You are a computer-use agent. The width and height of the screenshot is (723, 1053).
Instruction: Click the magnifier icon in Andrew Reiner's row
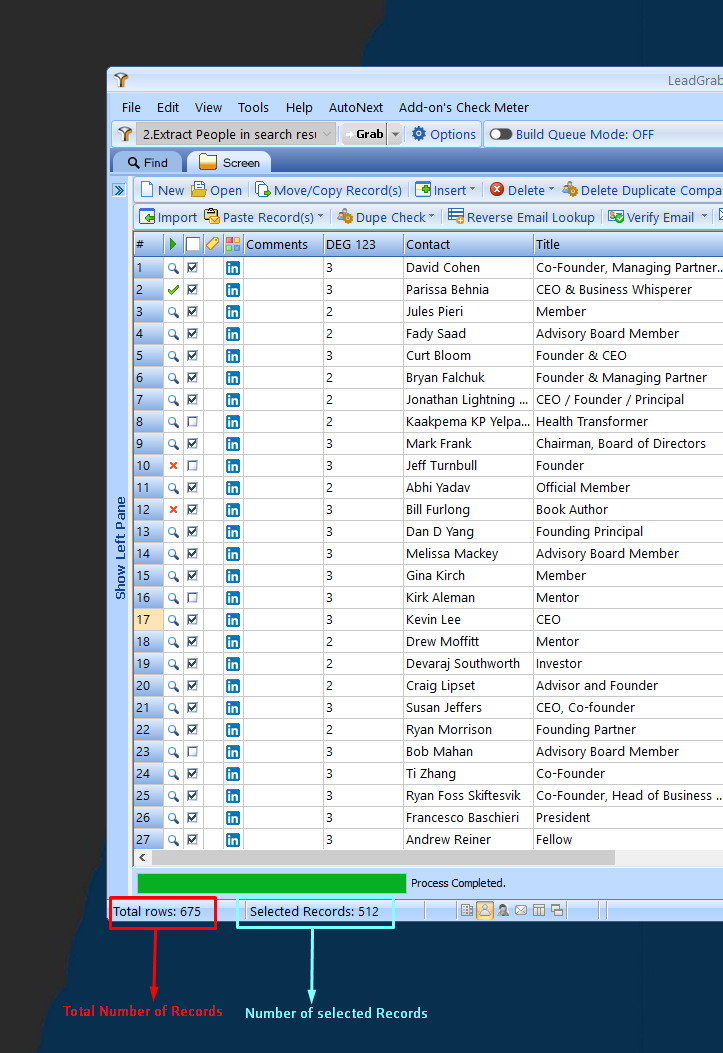coord(173,840)
